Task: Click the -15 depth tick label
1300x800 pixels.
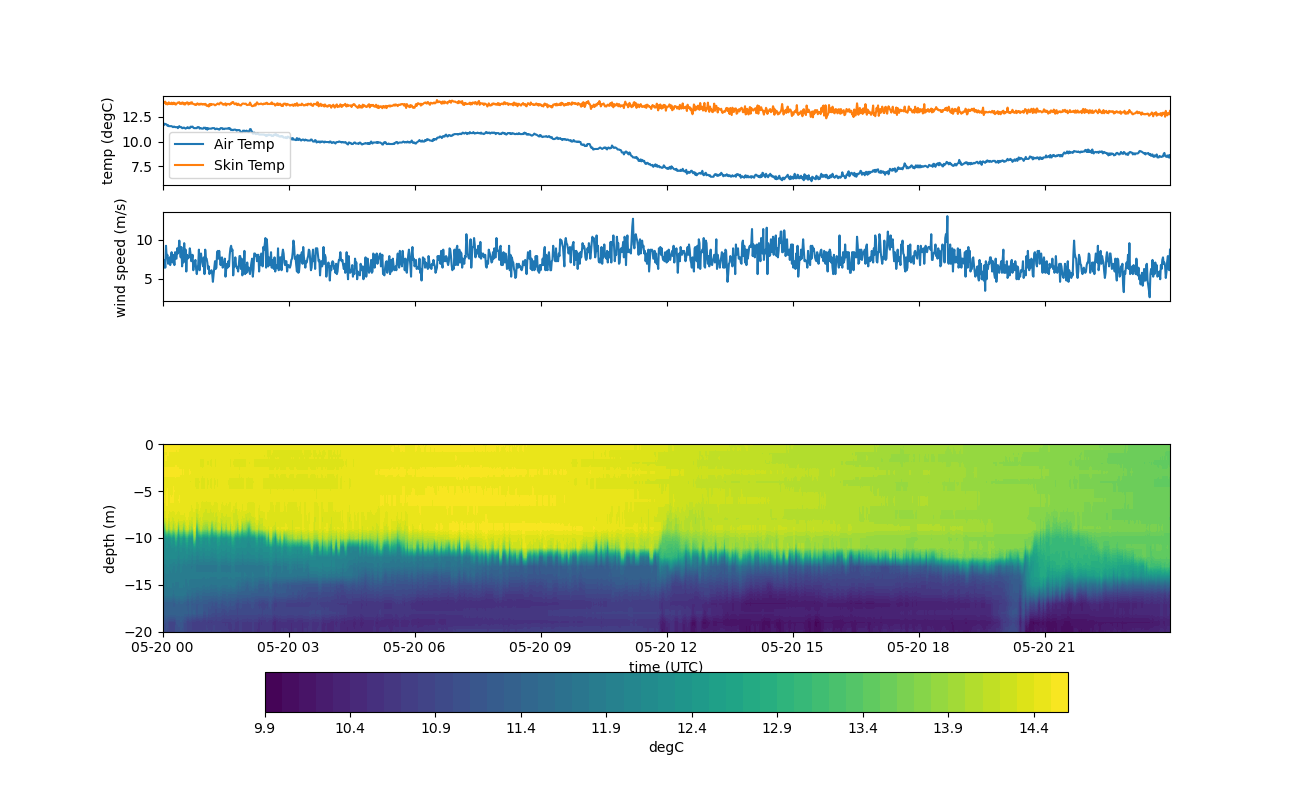Action: 143,585
